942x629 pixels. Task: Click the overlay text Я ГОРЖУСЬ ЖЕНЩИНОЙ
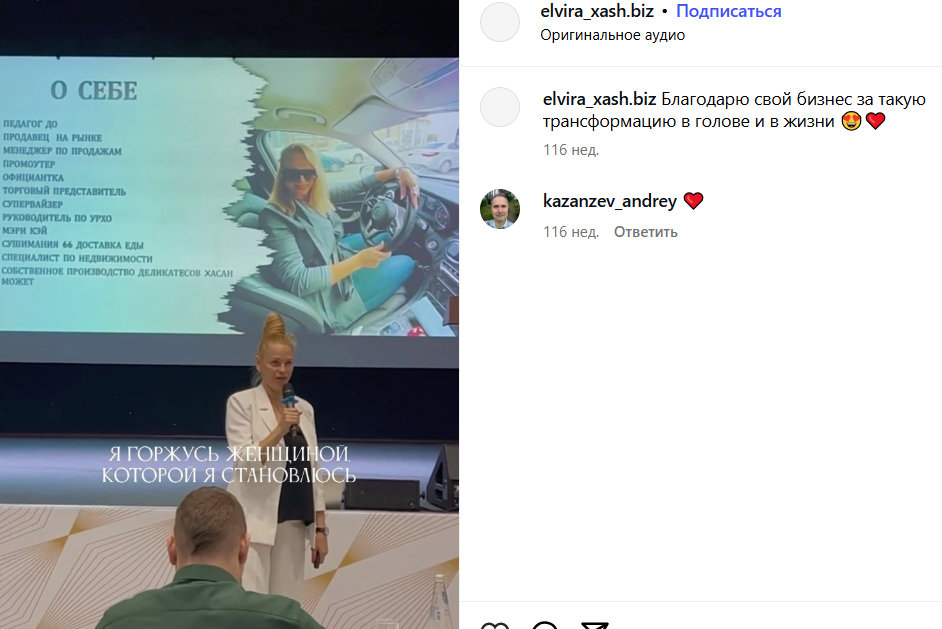point(229,453)
